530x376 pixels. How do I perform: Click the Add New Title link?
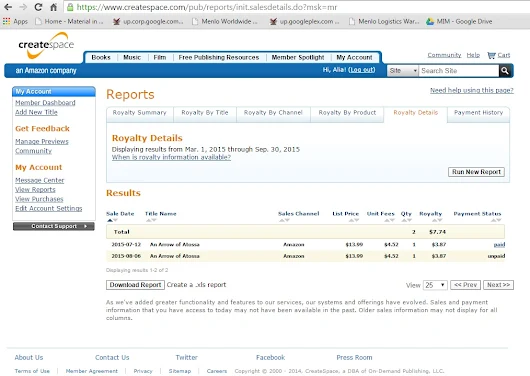[x=36, y=112]
